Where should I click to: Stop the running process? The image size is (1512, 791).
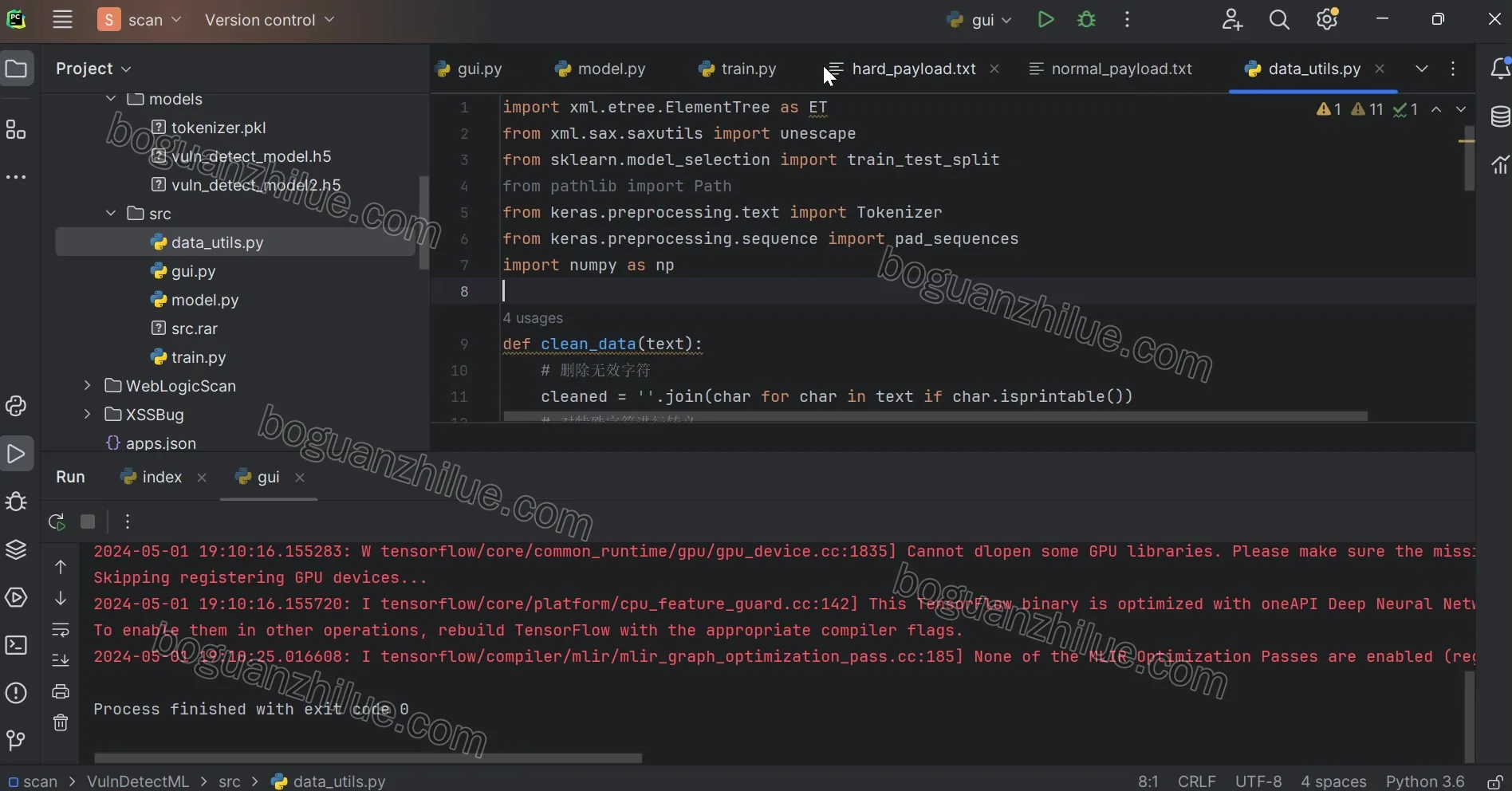88,522
